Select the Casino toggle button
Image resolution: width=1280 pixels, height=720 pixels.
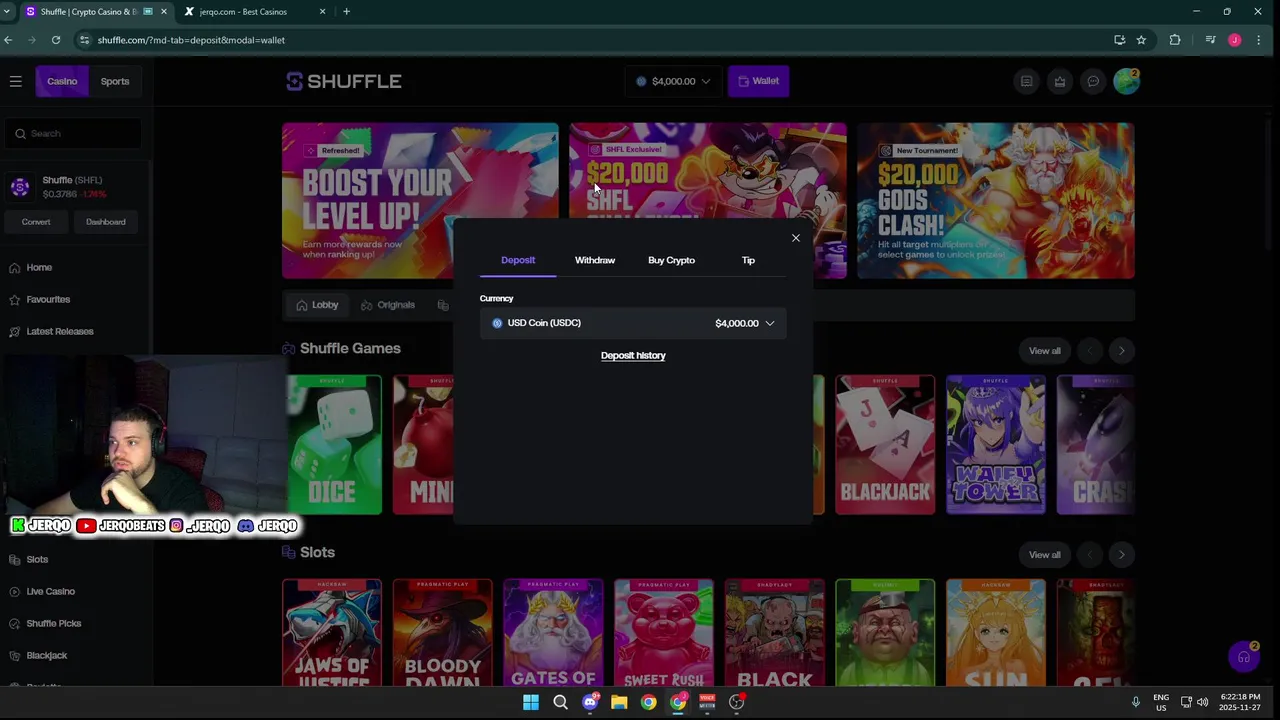pyautogui.click(x=62, y=81)
